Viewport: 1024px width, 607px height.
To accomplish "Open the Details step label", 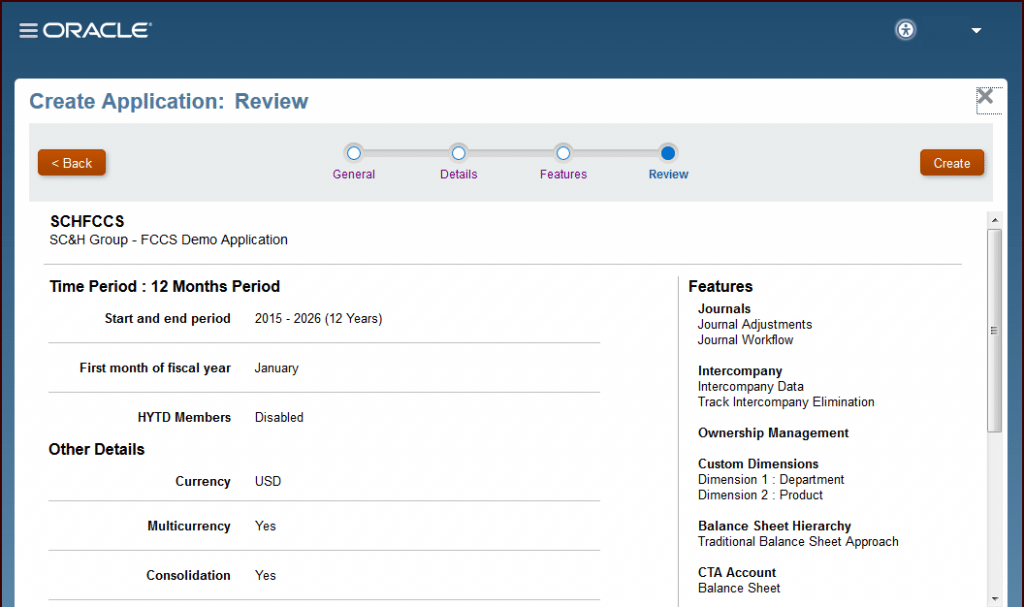I will (458, 174).
